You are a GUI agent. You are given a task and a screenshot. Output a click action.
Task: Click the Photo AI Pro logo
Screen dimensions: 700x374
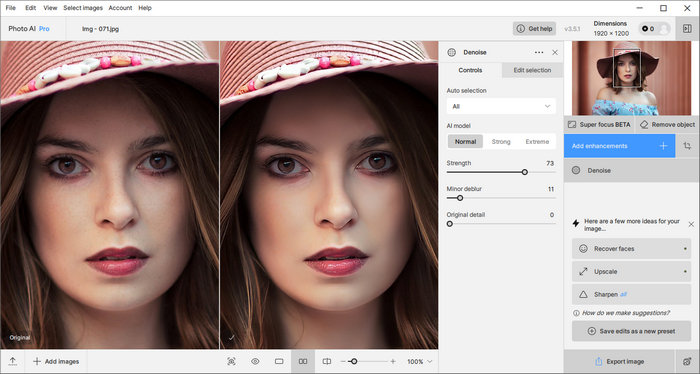pos(29,29)
